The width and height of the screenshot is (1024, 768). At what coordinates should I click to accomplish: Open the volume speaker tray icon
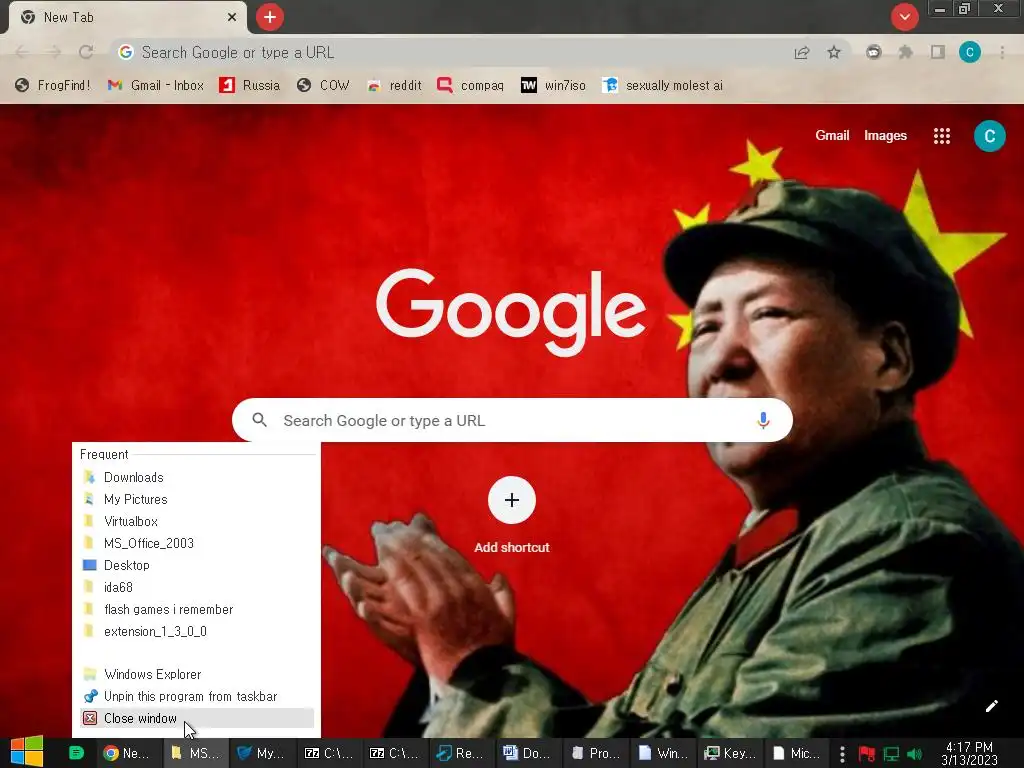tap(914, 754)
